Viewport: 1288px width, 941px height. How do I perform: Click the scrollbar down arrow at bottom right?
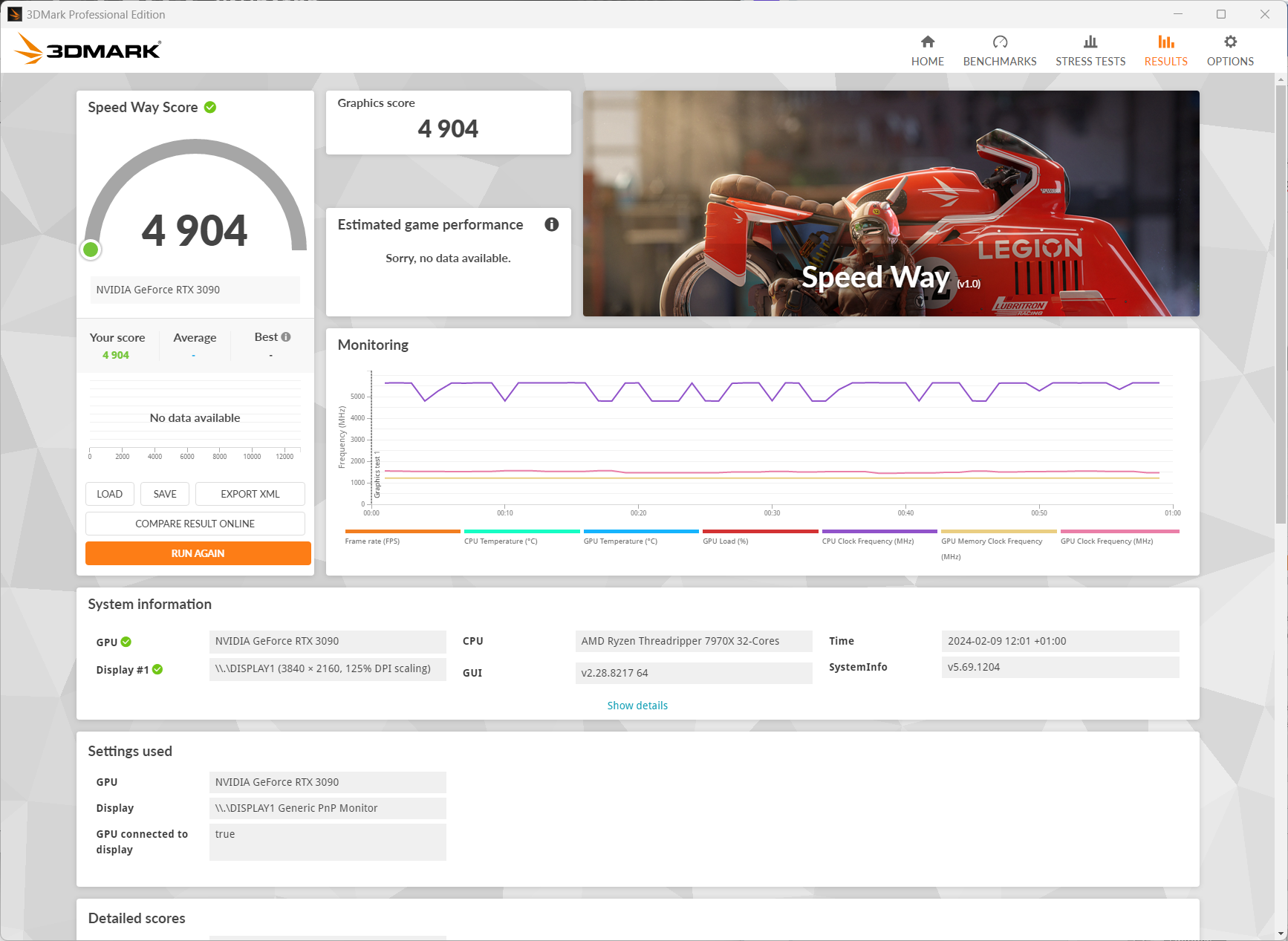[1281, 934]
